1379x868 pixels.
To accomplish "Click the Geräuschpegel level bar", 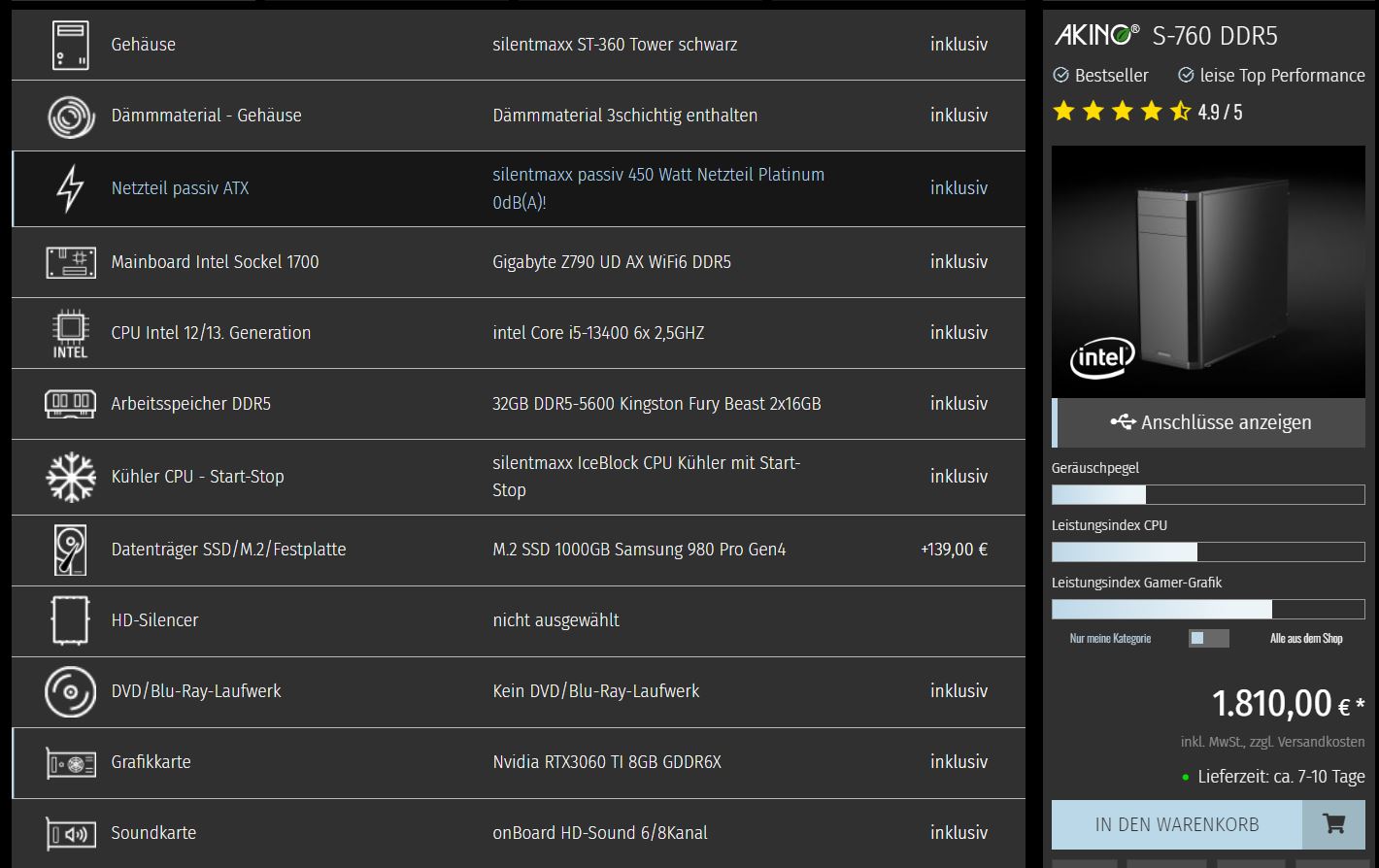I will point(1208,494).
